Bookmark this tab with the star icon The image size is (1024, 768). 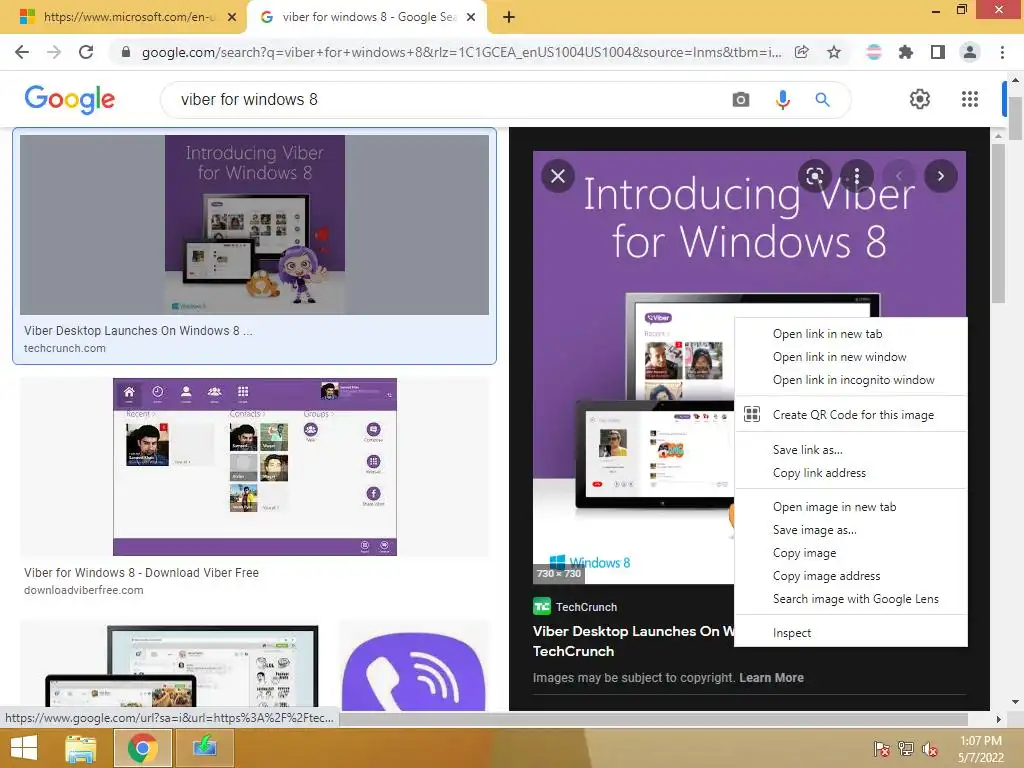[x=834, y=52]
